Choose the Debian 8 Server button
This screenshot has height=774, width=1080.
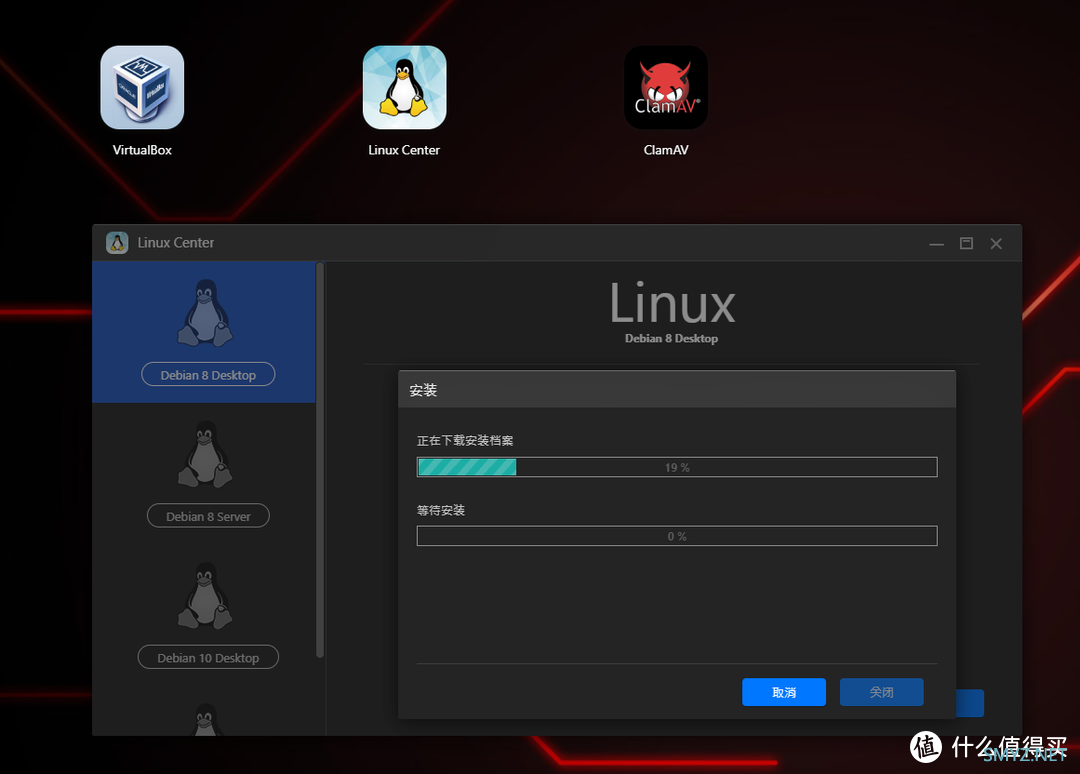click(x=208, y=516)
